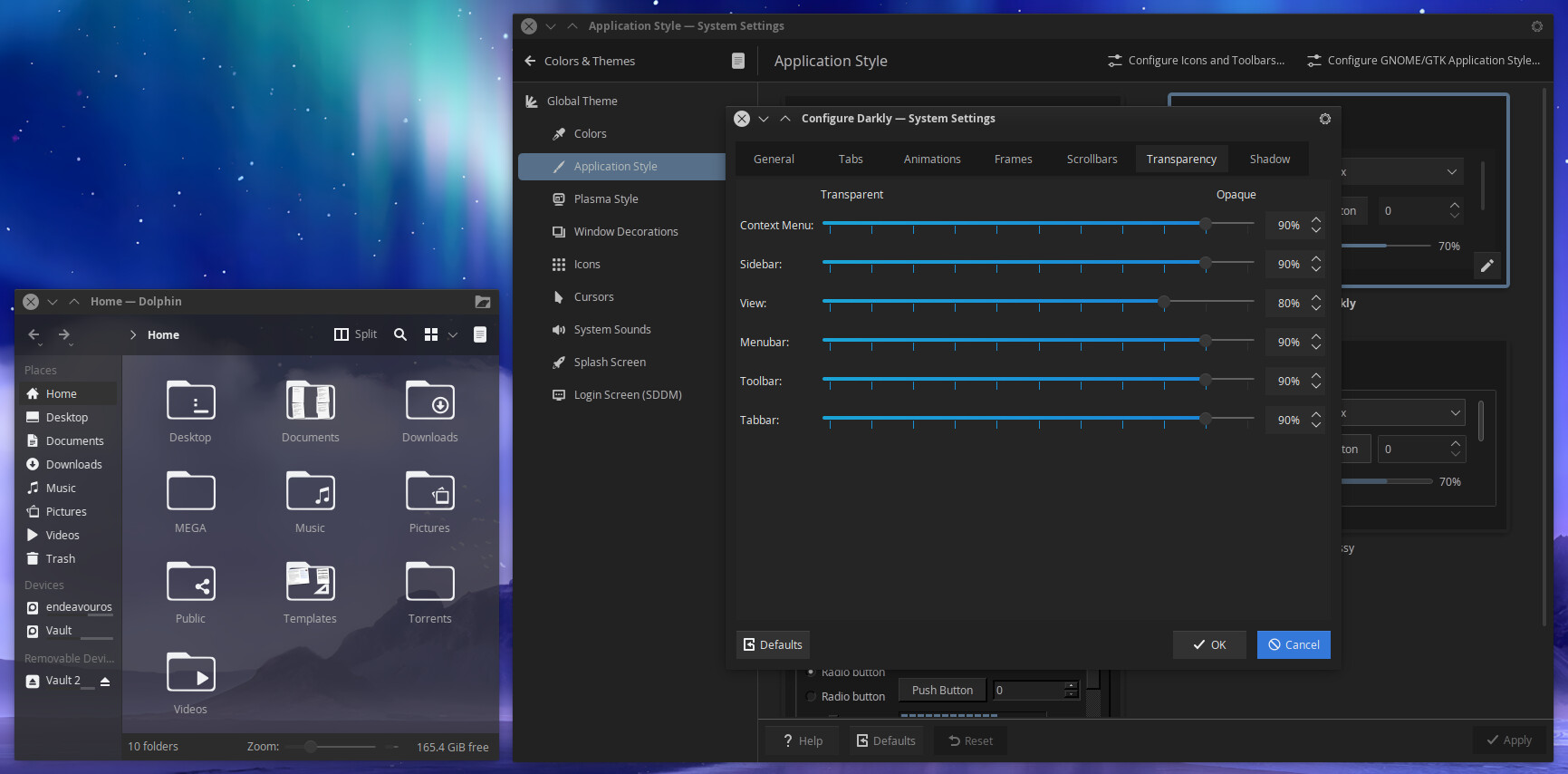Viewport: 1568px width, 774px height.
Task: Click Configure Icons and Toolbars button
Action: (1196, 61)
